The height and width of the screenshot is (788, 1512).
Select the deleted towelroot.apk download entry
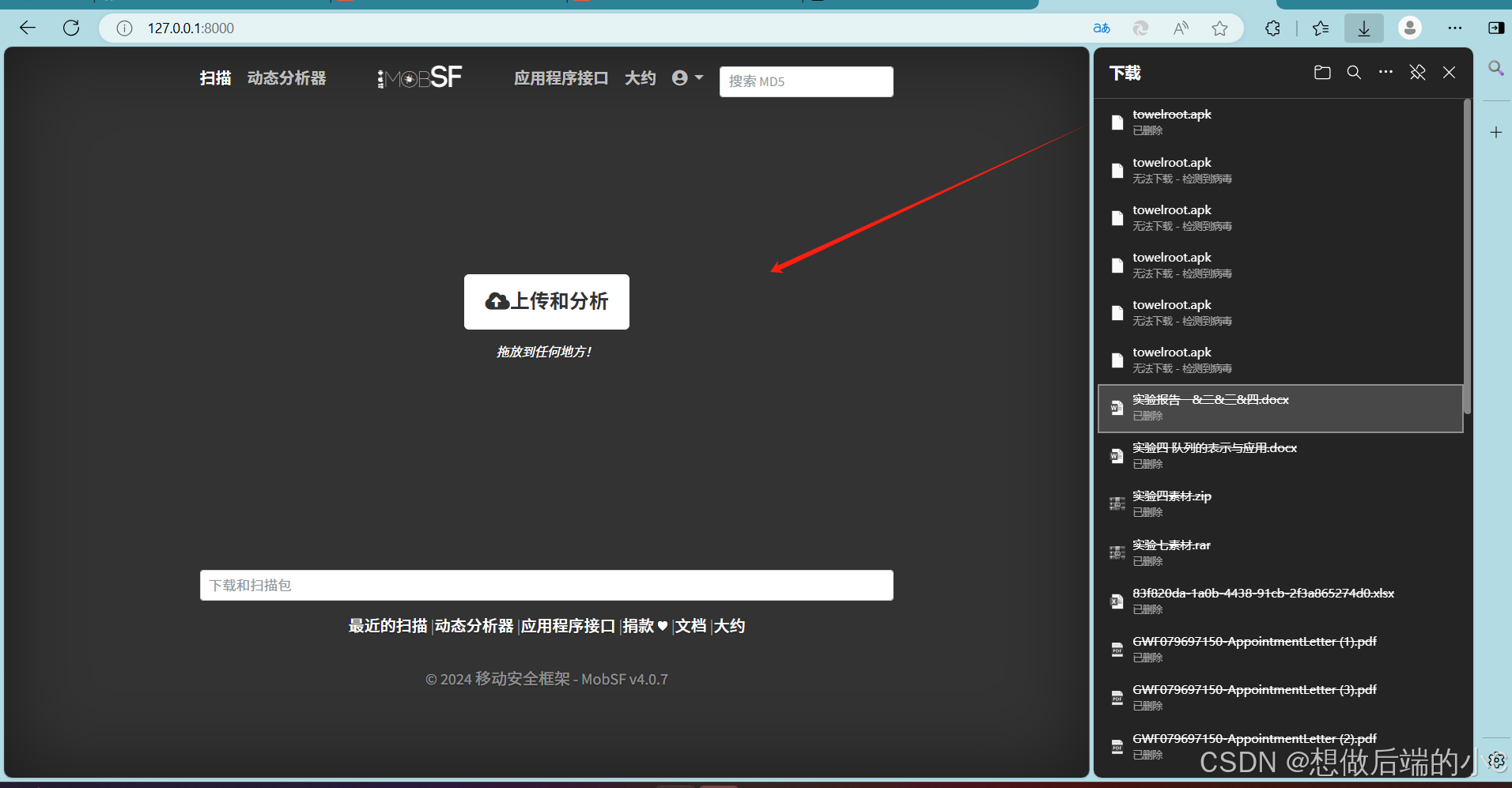[x=1280, y=122]
